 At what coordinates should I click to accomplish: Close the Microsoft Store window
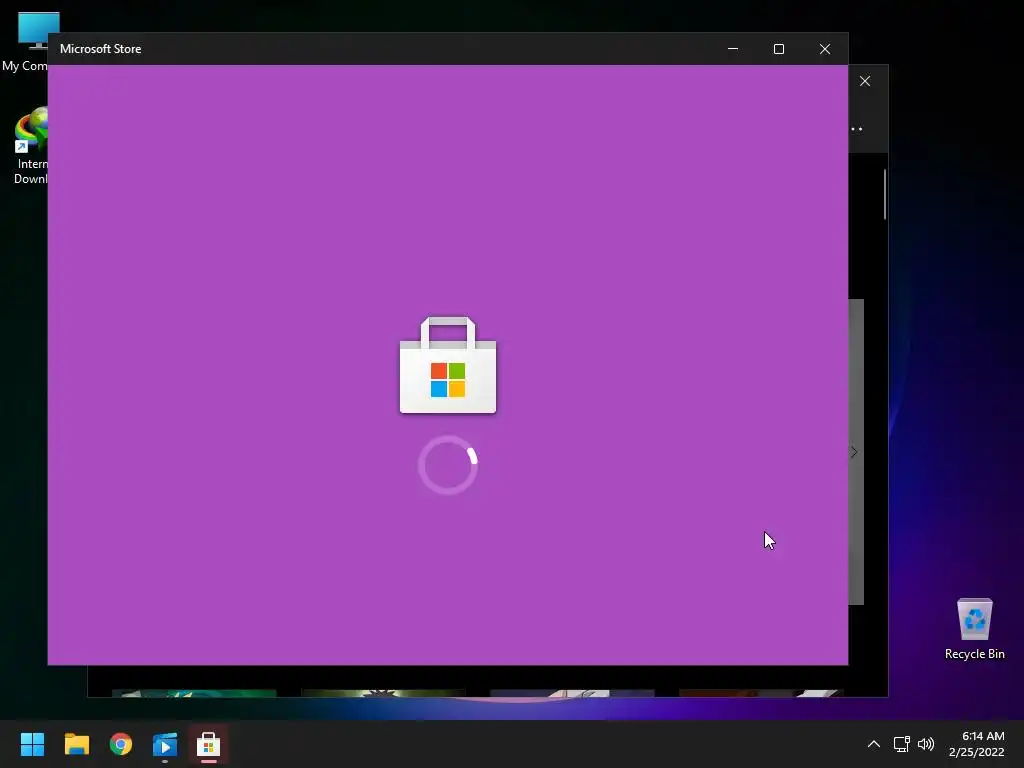click(x=825, y=49)
